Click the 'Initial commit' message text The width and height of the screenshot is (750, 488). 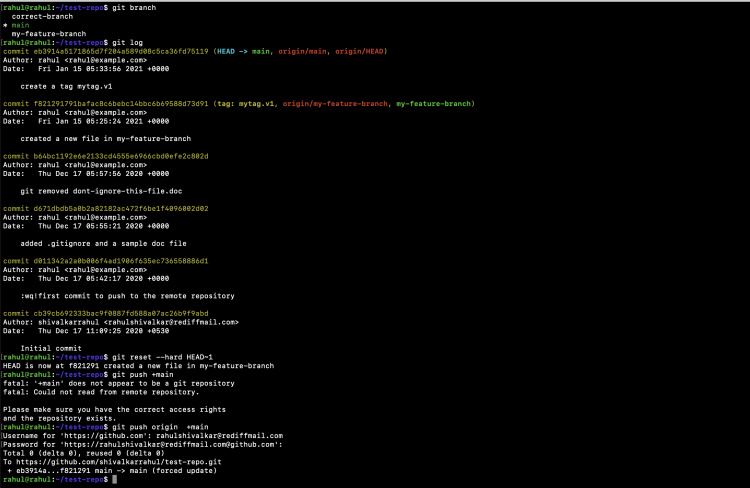click(48, 348)
